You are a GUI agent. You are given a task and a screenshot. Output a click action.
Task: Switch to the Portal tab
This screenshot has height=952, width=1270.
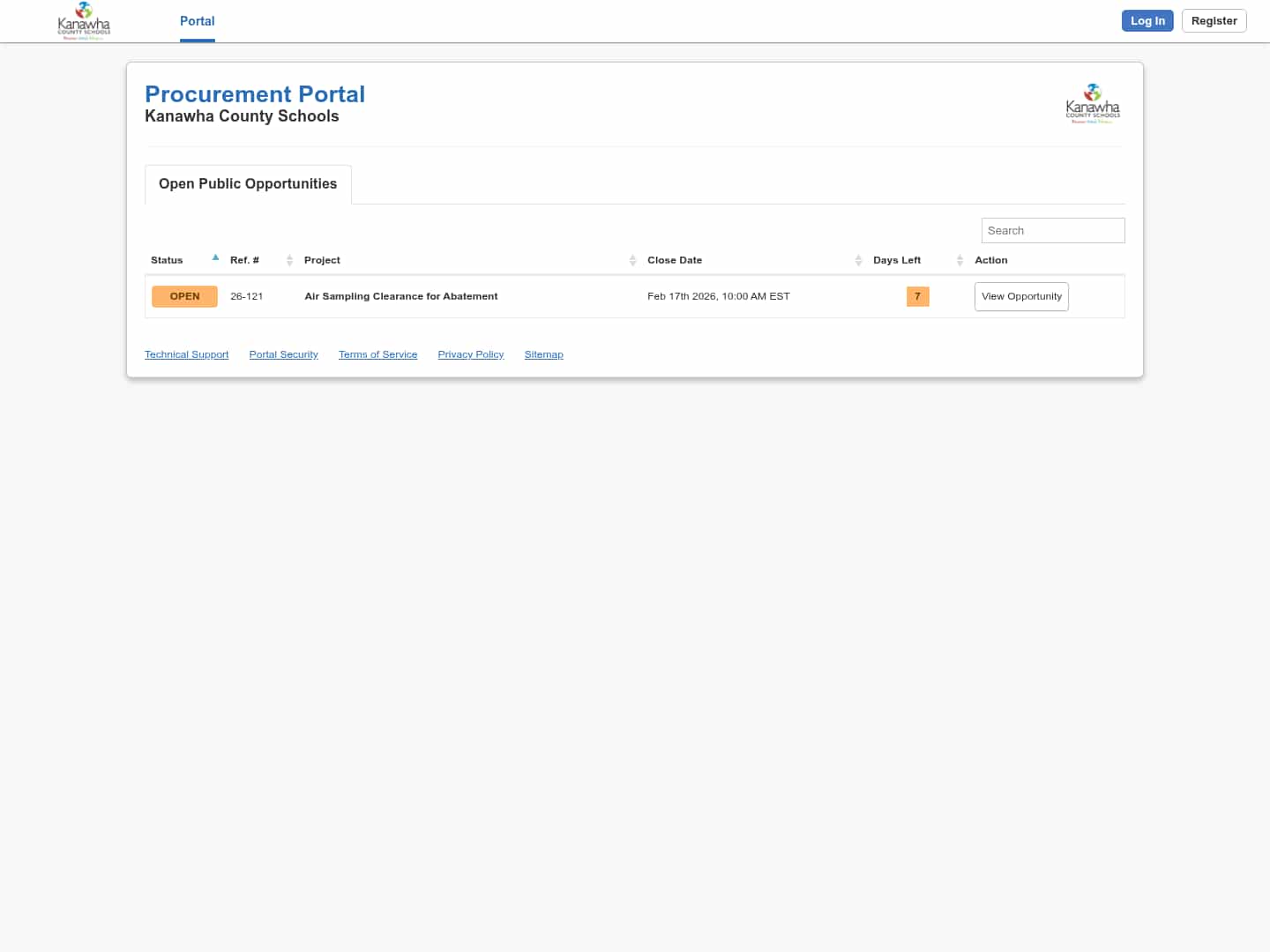coord(197,21)
